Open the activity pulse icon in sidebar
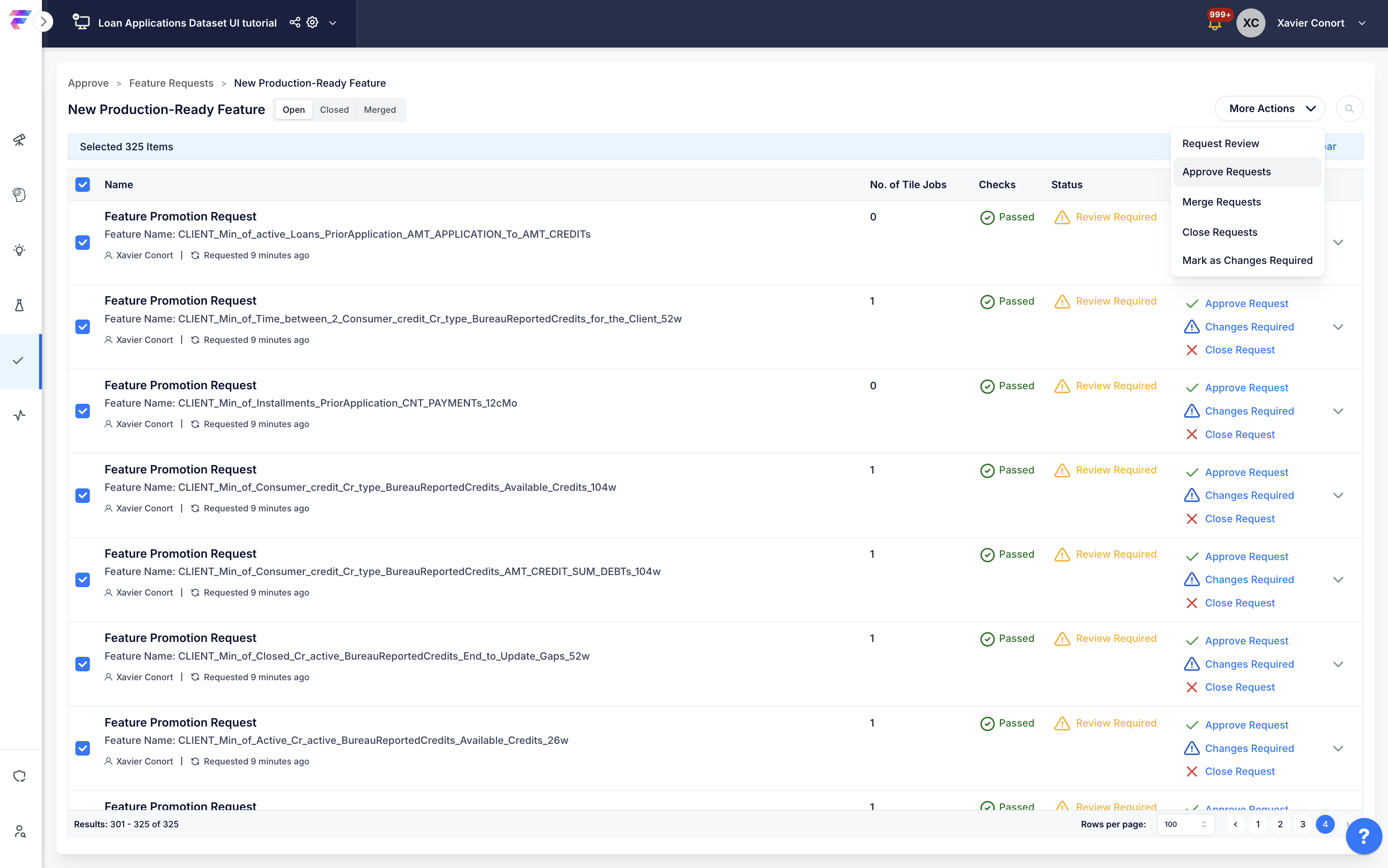1388x868 pixels. tap(19, 415)
